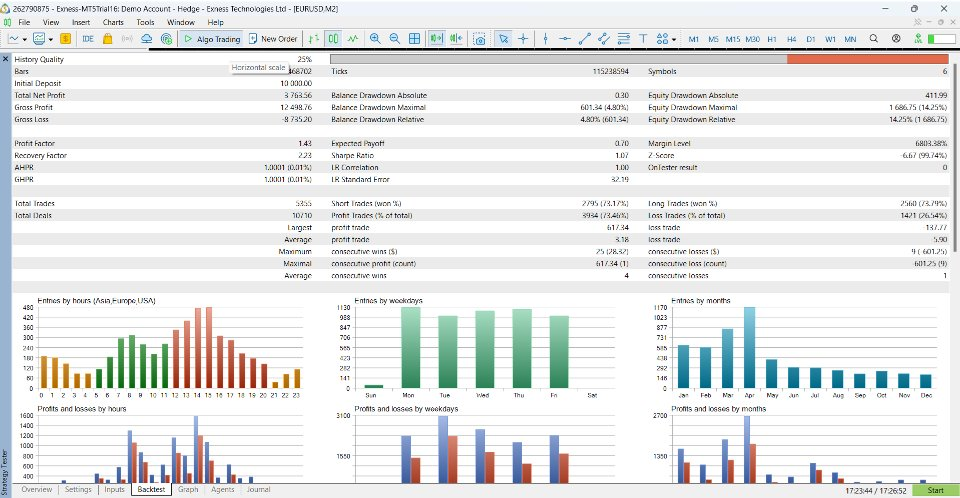Open the Market shopping bag icon
The image size is (960, 498).
click(108, 39)
